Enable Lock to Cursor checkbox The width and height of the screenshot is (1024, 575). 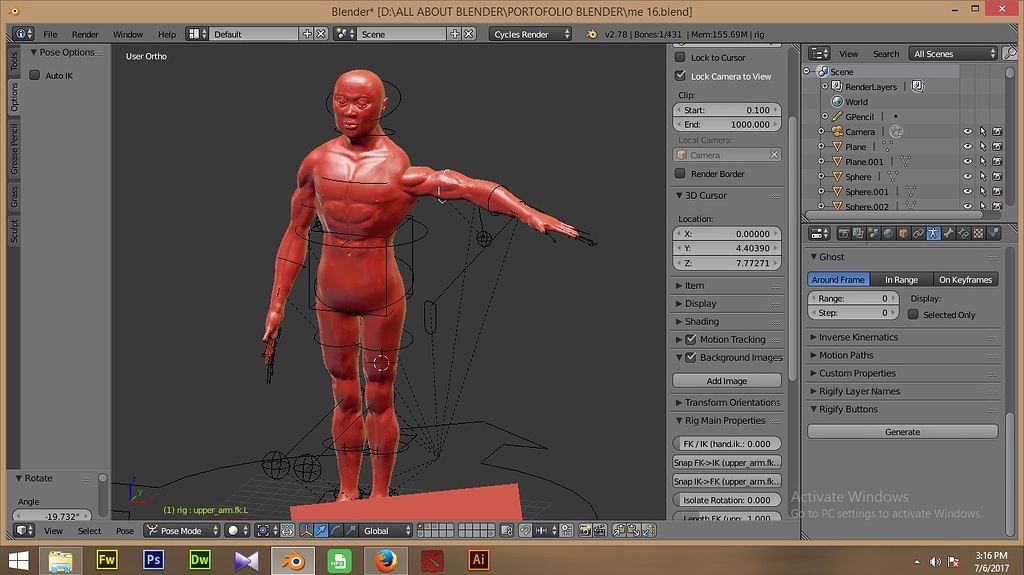[680, 58]
